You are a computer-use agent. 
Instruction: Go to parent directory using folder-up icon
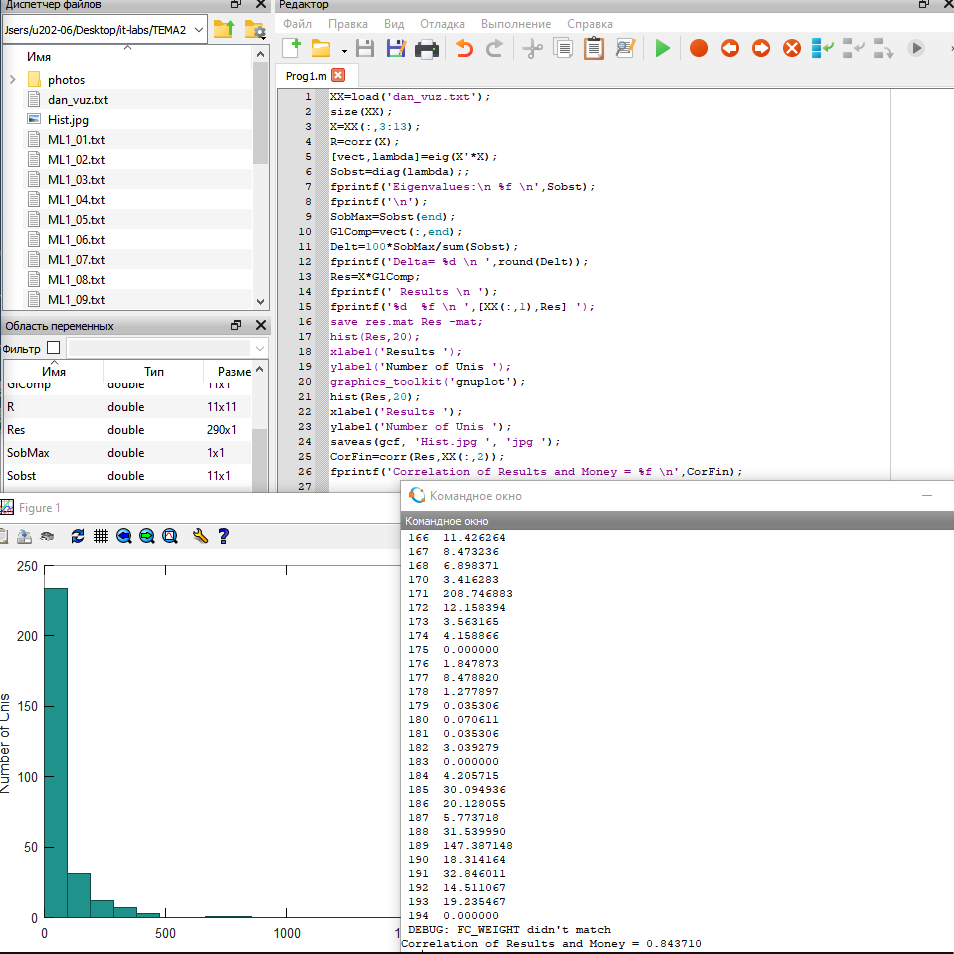click(224, 30)
